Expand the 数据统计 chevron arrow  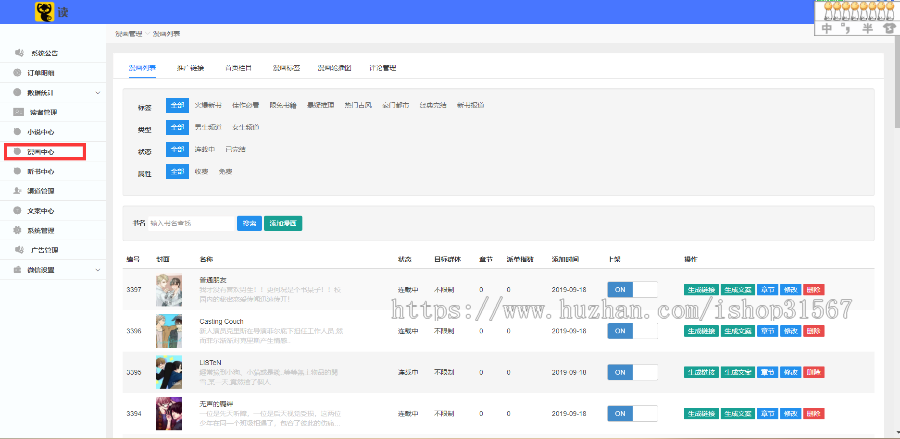(98, 92)
